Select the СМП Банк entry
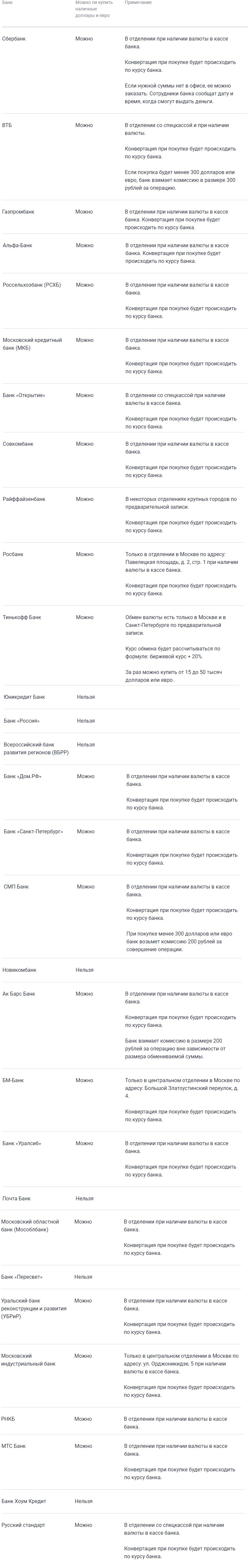 point(16,886)
